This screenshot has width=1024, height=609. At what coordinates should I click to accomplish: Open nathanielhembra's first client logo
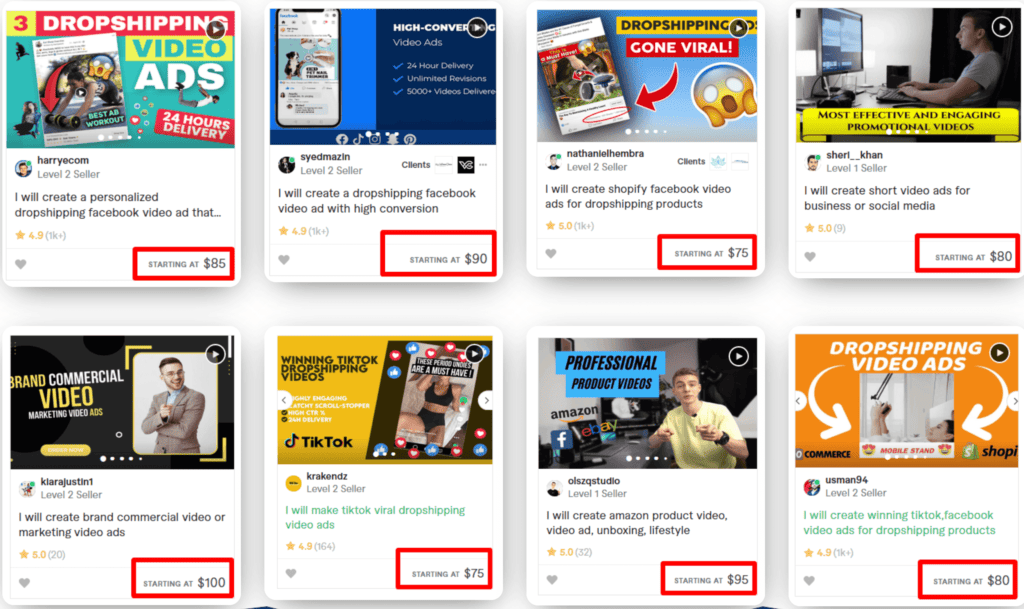718,161
